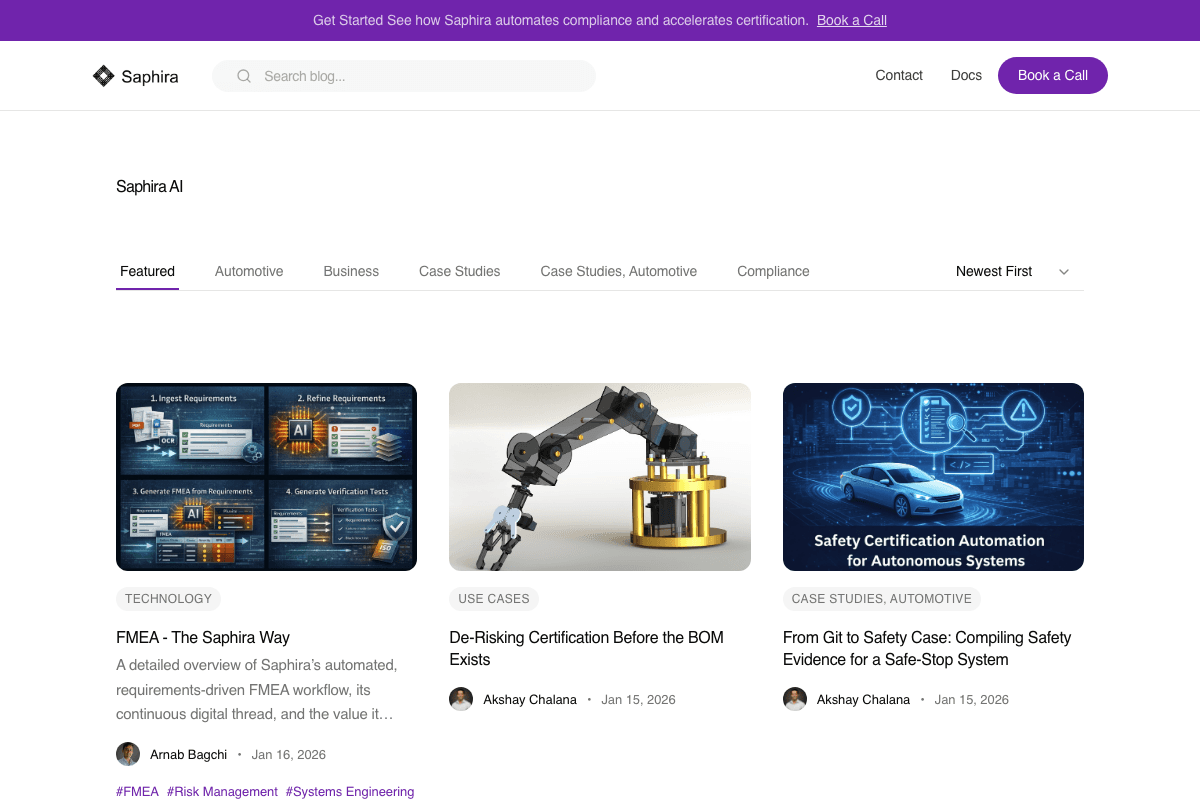Click the Saphira diamond logo
This screenshot has height=800, width=1200.
click(x=102, y=75)
